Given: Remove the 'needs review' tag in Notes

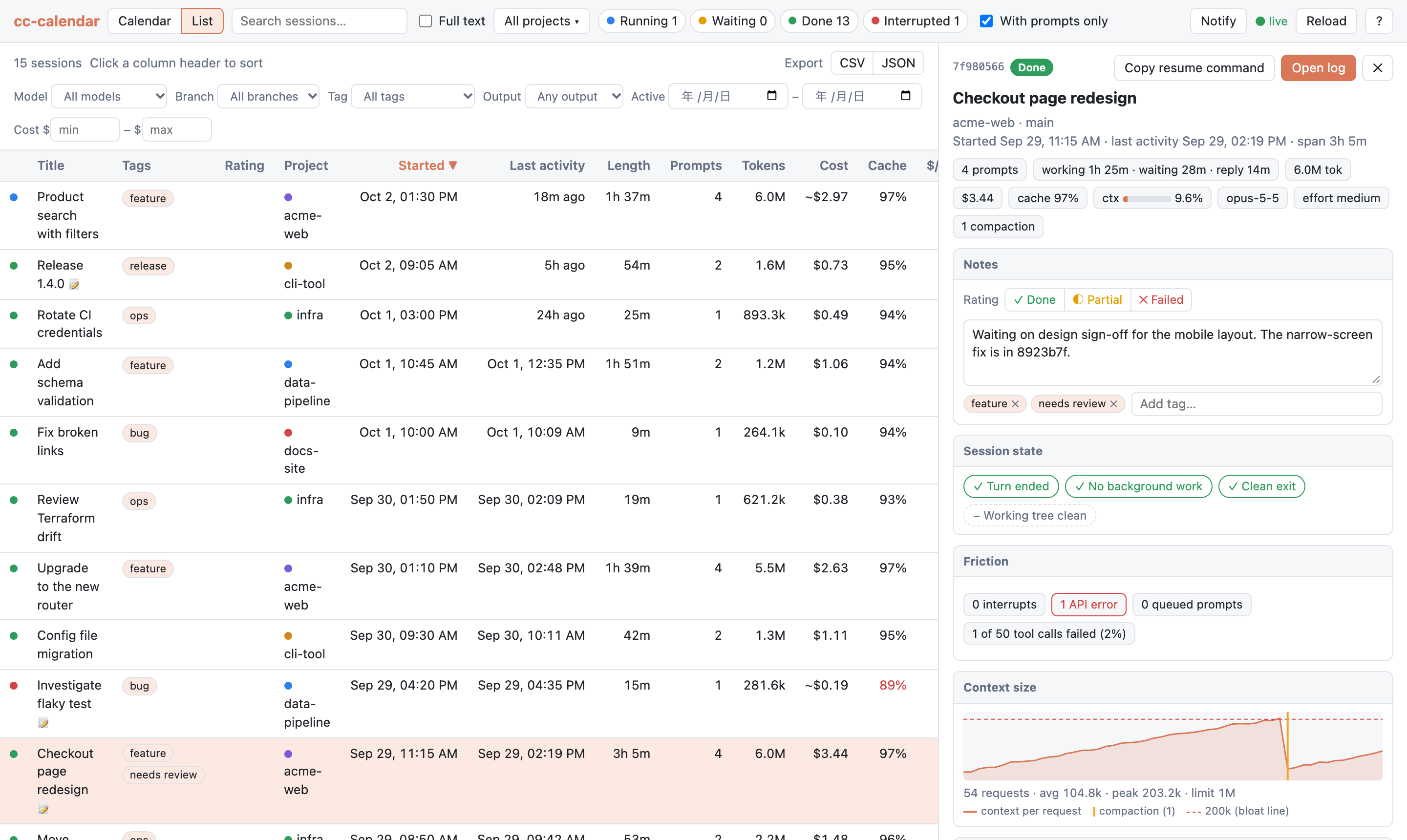Looking at the screenshot, I should coord(1113,403).
